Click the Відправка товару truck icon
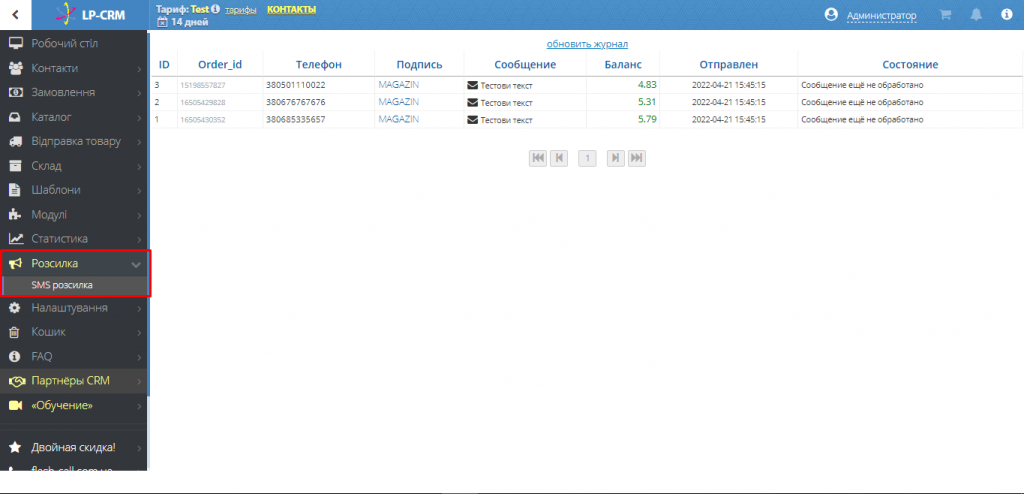The image size is (1024, 494). click(x=16, y=142)
